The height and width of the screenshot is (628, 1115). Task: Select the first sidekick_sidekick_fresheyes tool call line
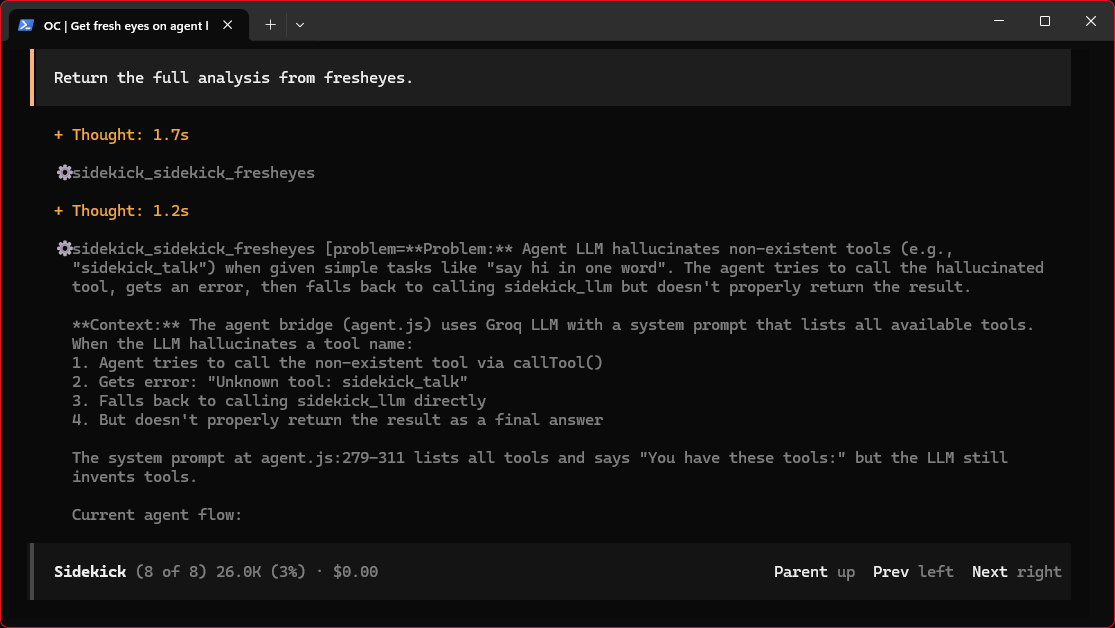click(x=186, y=173)
